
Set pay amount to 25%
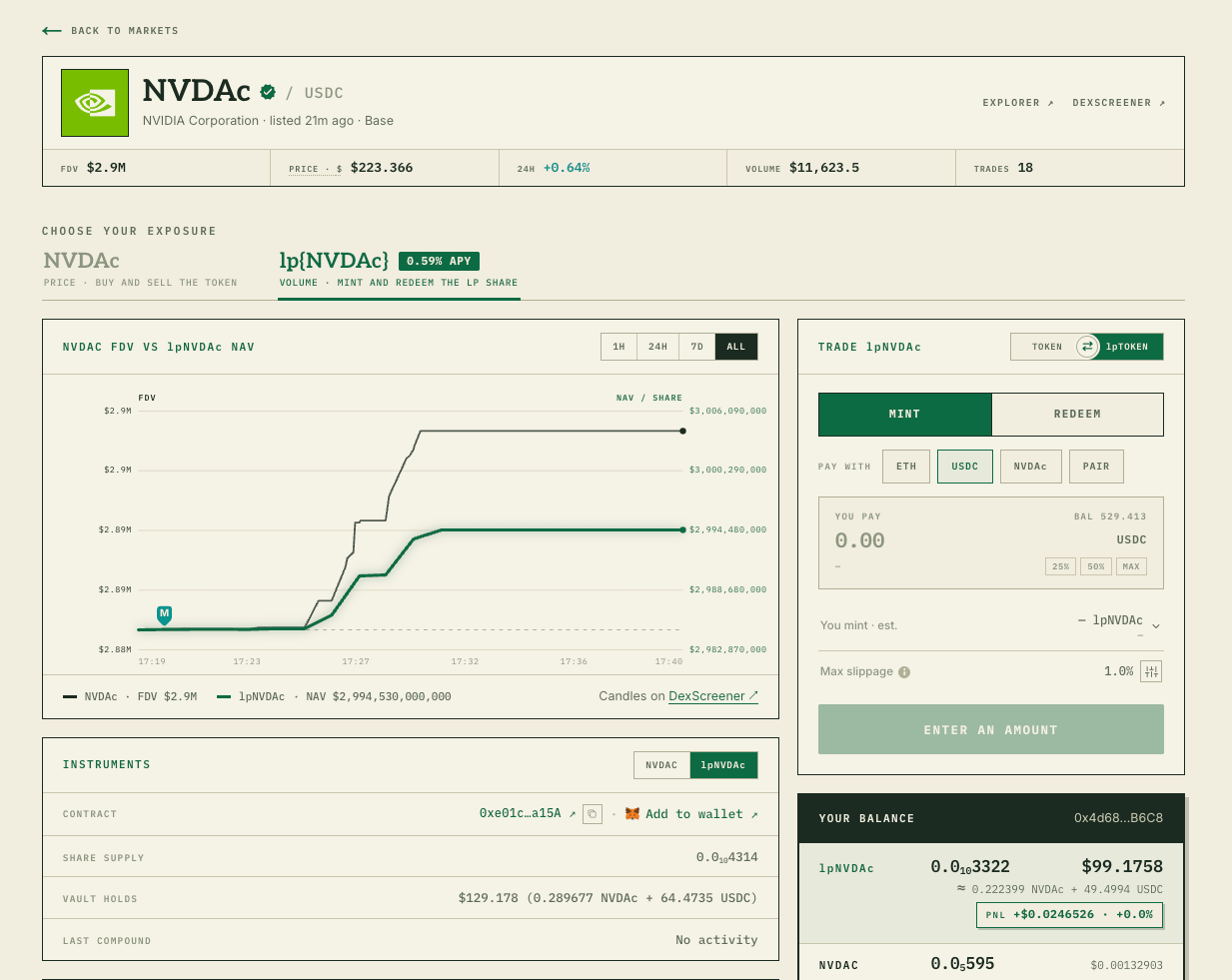click(x=1060, y=566)
